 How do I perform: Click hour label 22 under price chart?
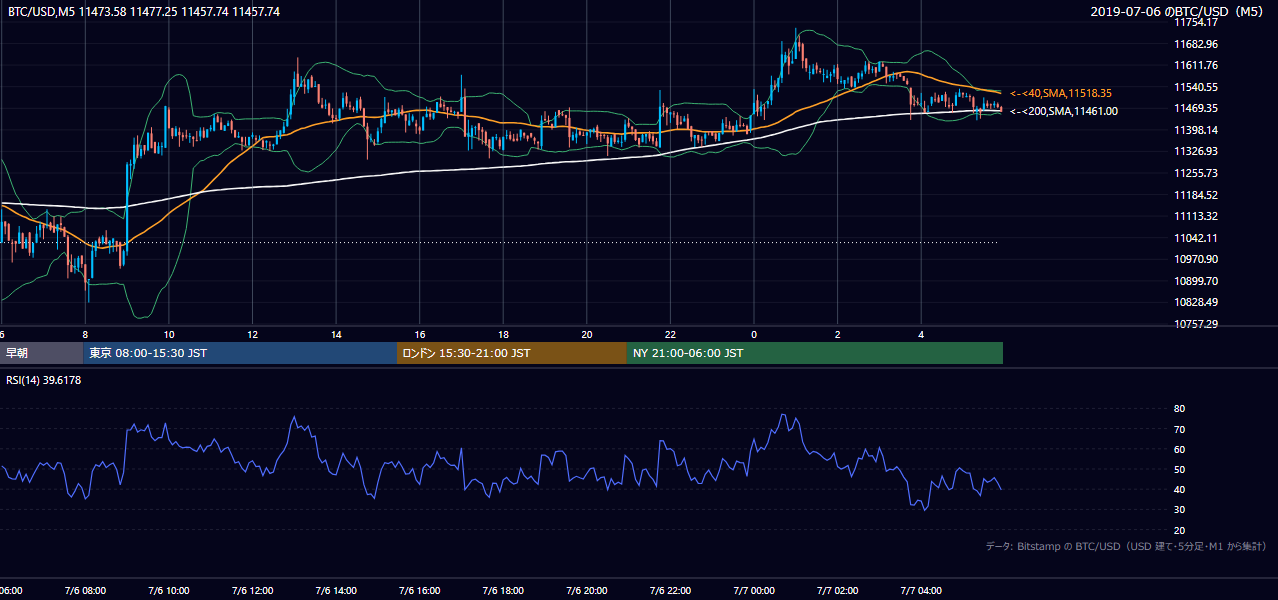(x=671, y=334)
